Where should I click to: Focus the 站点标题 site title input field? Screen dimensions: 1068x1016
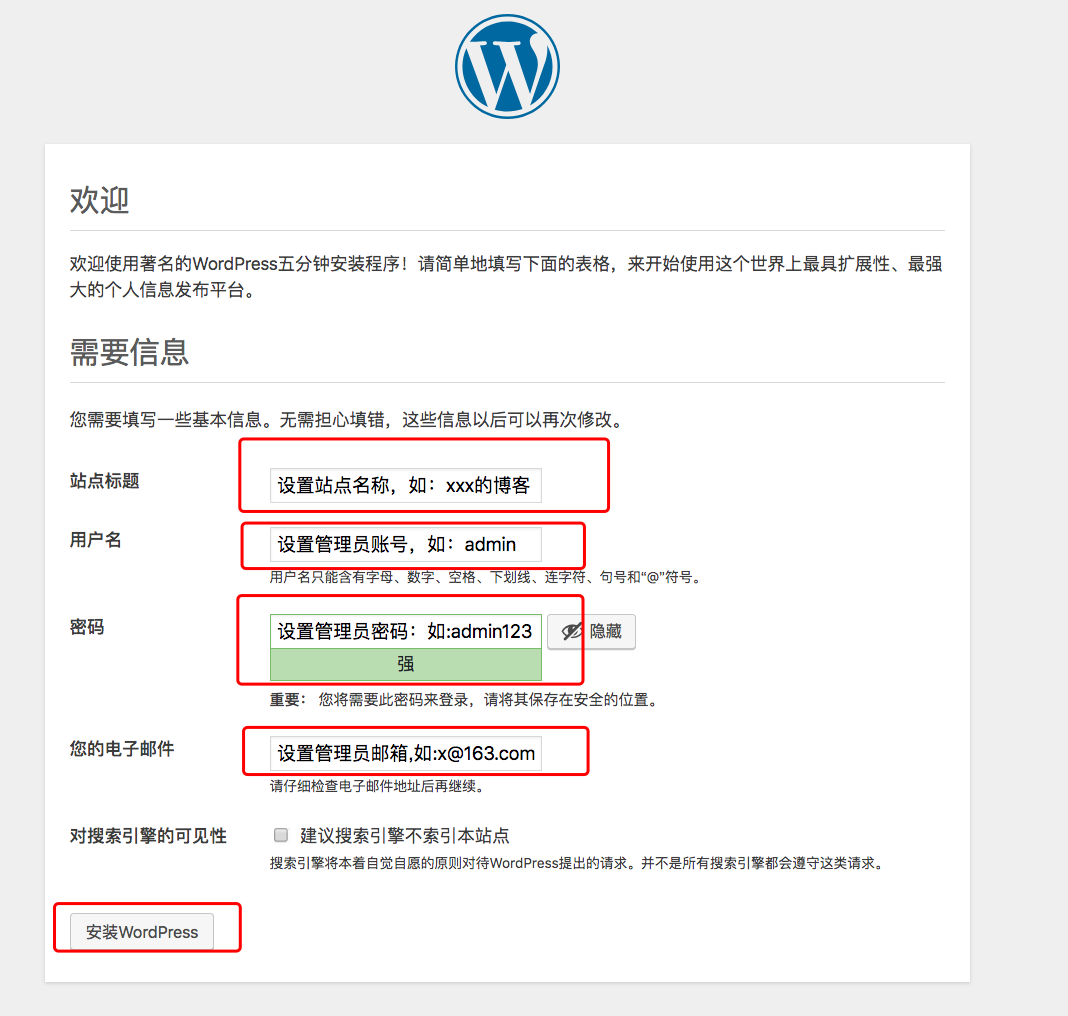(x=405, y=486)
